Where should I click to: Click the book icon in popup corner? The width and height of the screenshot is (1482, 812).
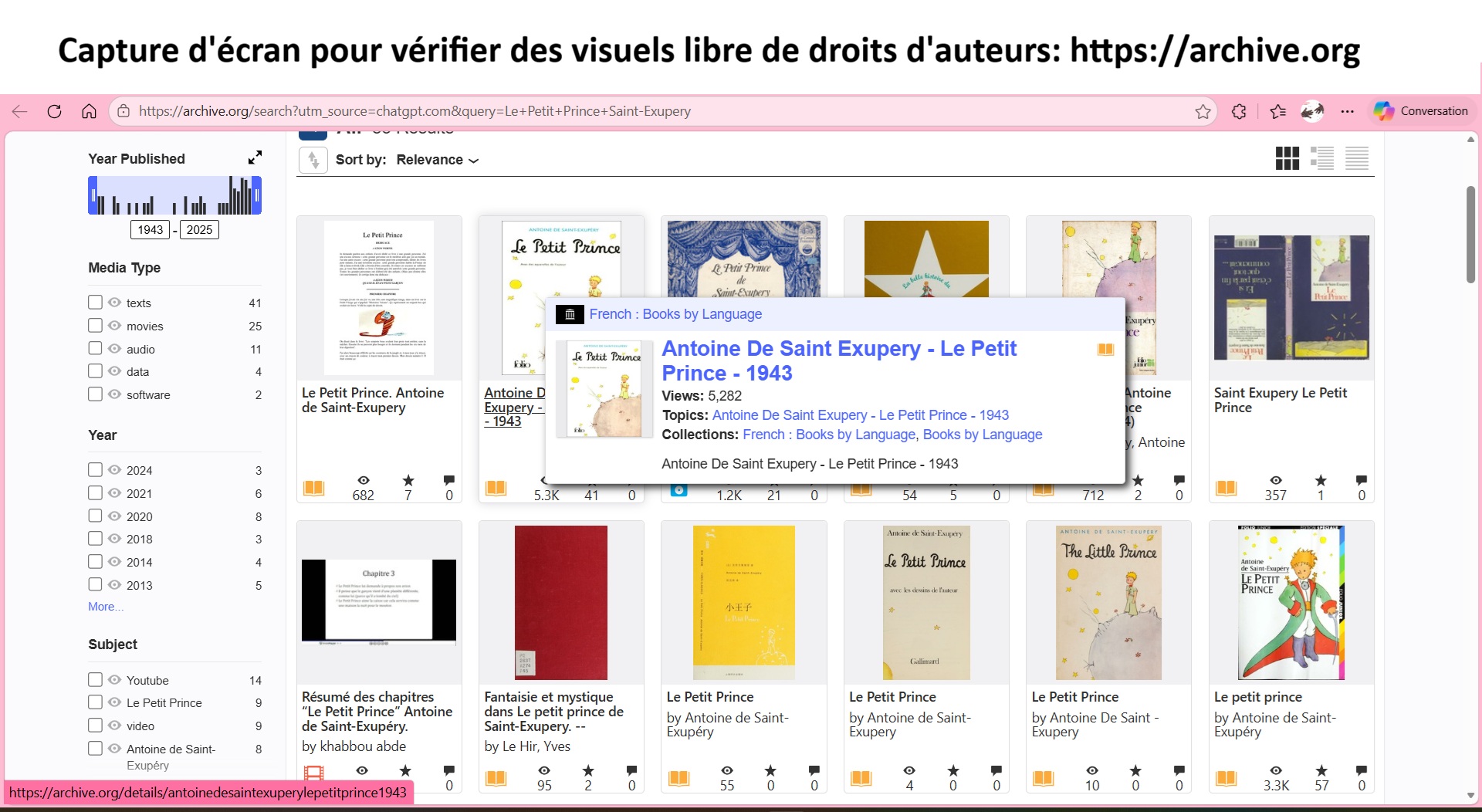point(1105,350)
